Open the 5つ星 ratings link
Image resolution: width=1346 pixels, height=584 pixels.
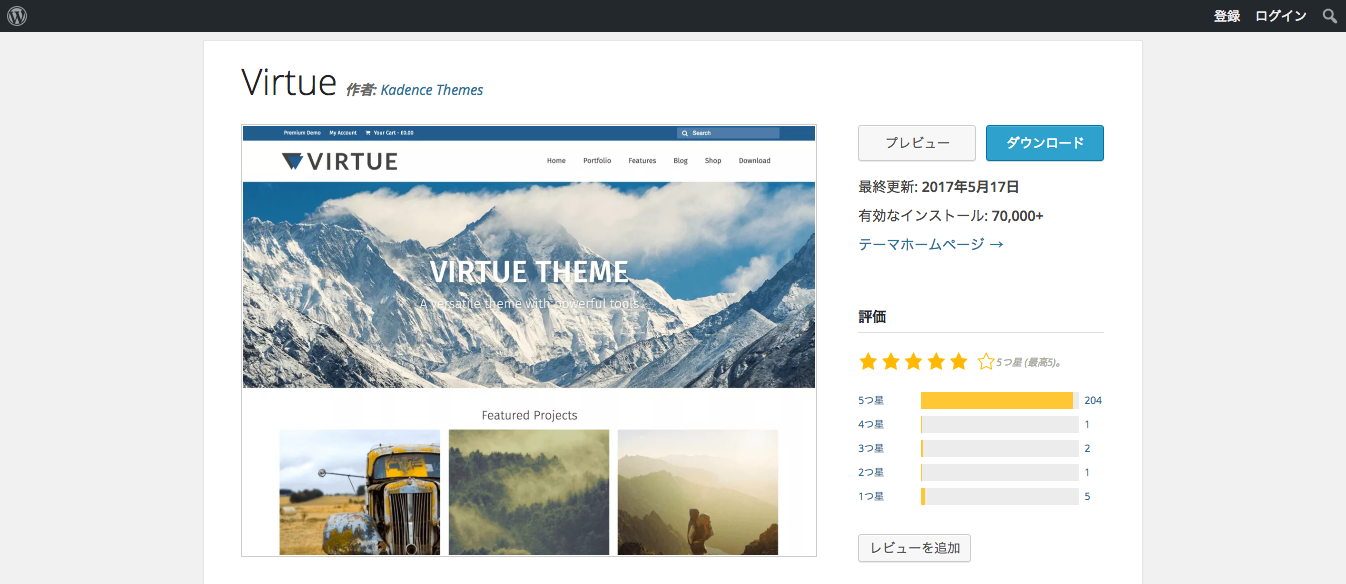pos(871,400)
